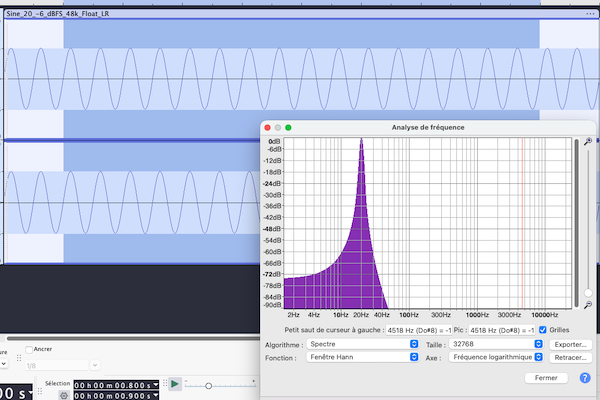The height and width of the screenshot is (400, 600).
Task: Open Taille dropdown showing 32768
Action: click(x=496, y=344)
